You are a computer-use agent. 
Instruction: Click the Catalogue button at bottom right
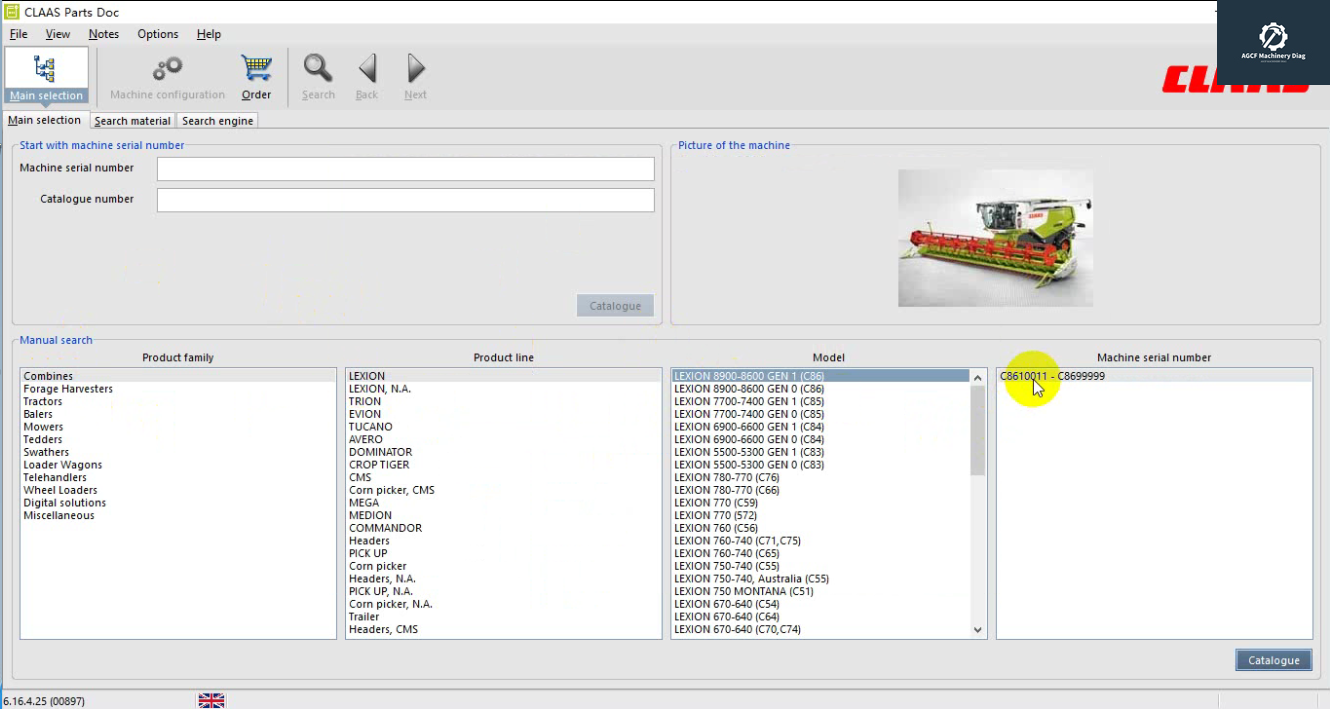(x=1273, y=660)
